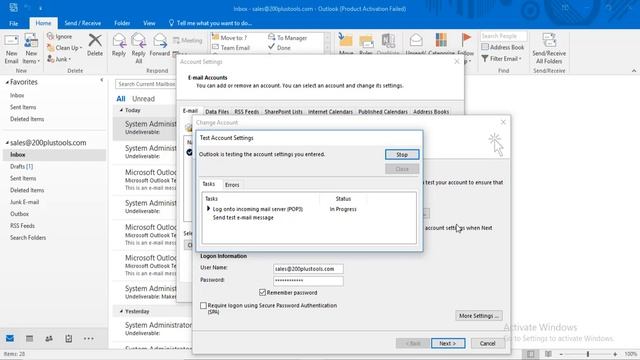Click the zoom out minus button
This screenshot has width=640, height=360.
pyautogui.click(x=562, y=354)
